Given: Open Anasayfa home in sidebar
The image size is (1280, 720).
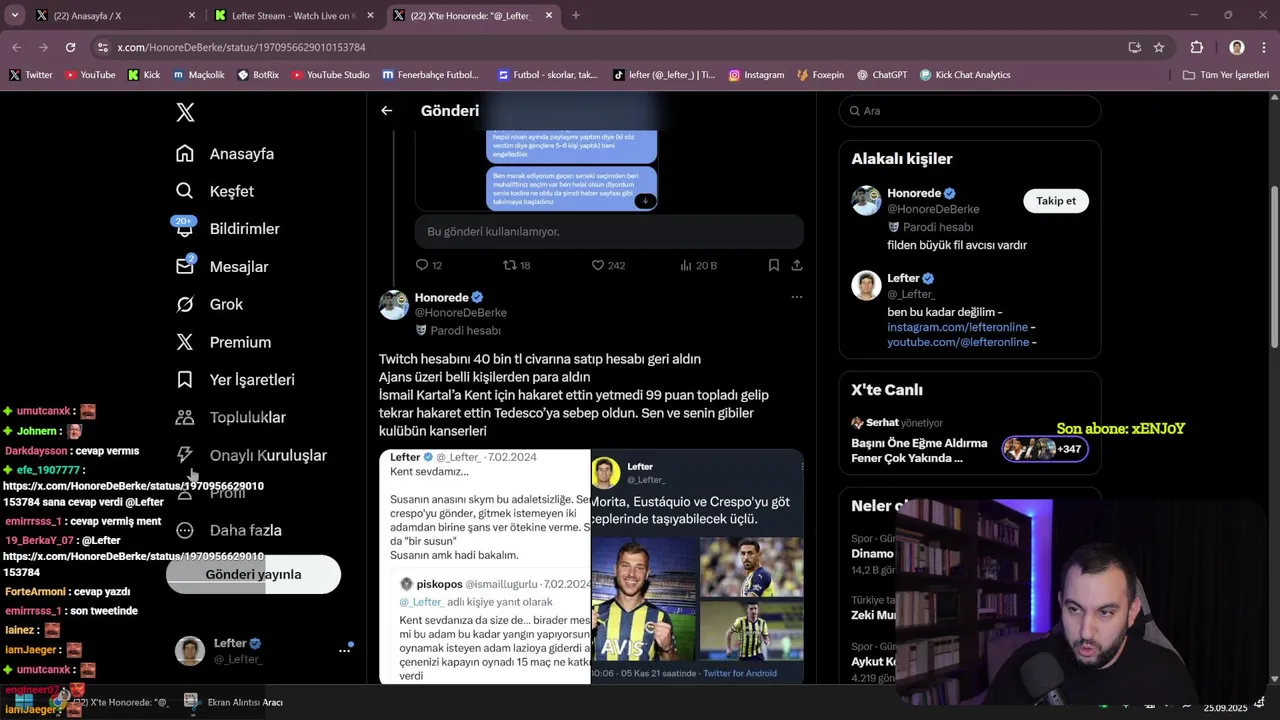Looking at the screenshot, I should tap(225, 154).
